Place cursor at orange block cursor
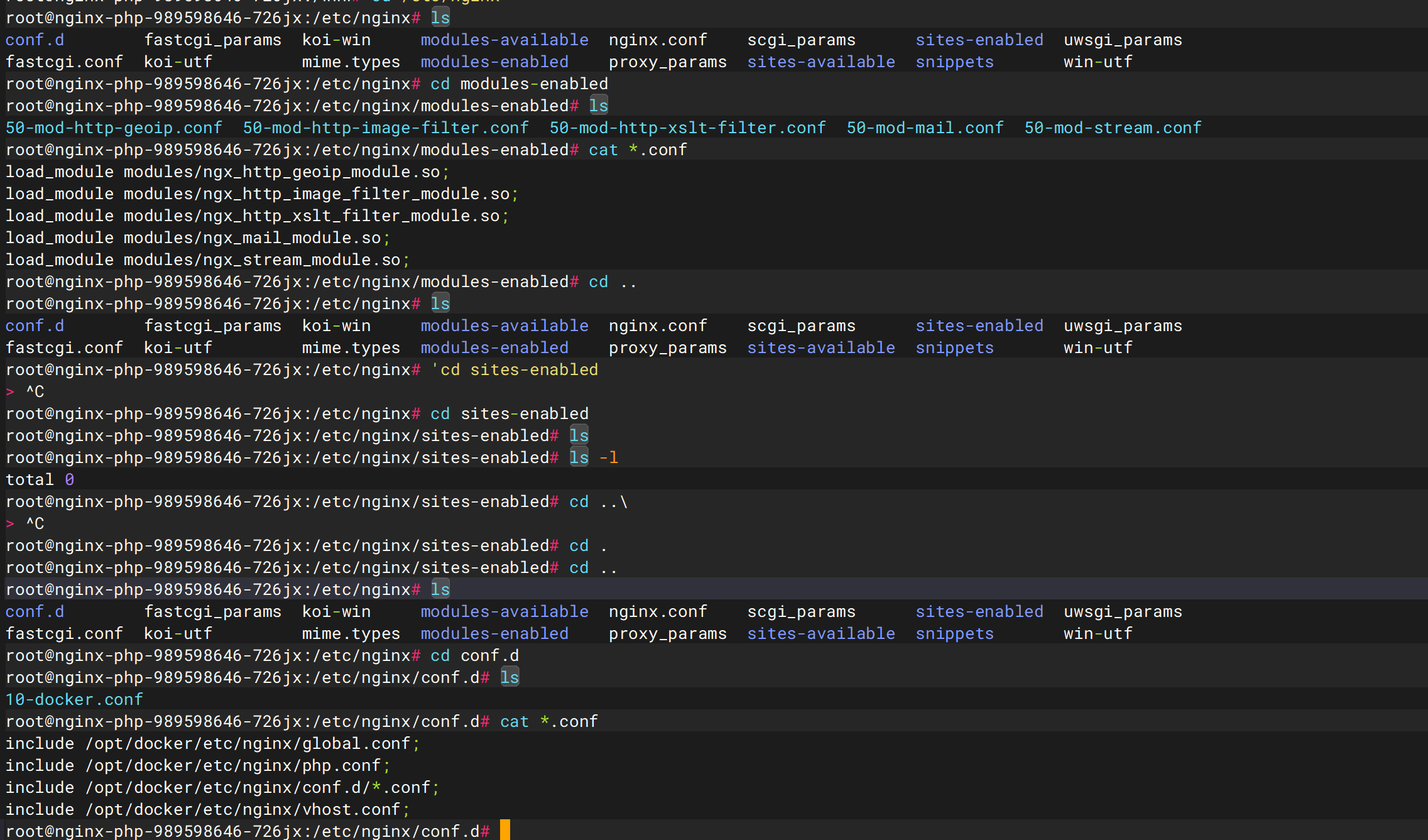Viewport: 1428px width, 840px height. click(x=505, y=831)
